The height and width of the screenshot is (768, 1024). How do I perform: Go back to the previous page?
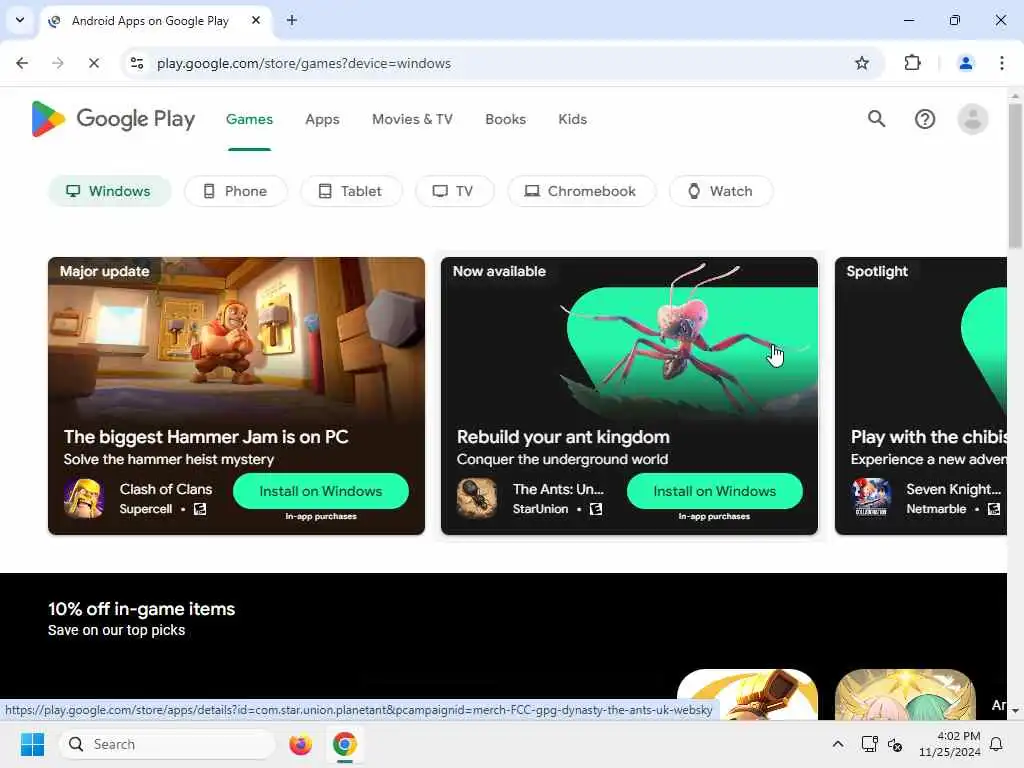(x=22, y=63)
